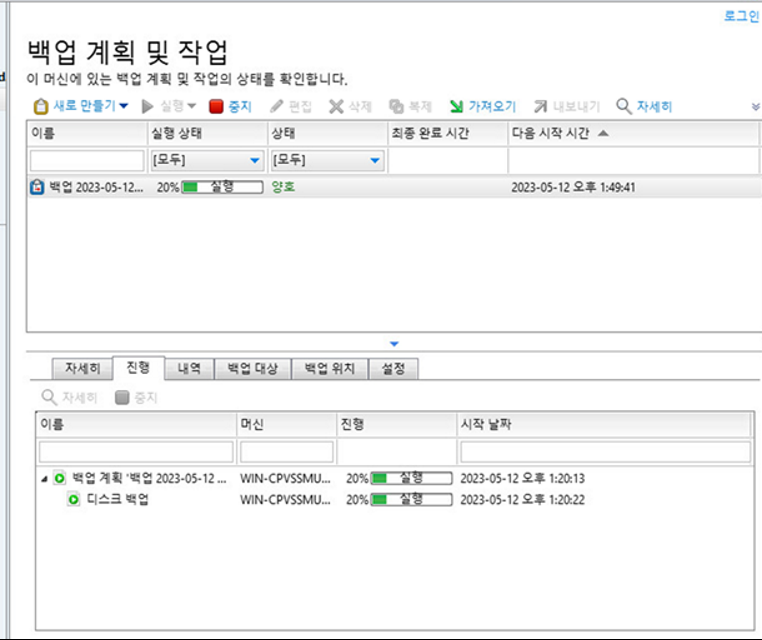This screenshot has height=640, width=762.
Task: Switch to the 백업 대상 tab
Action: tap(253, 368)
